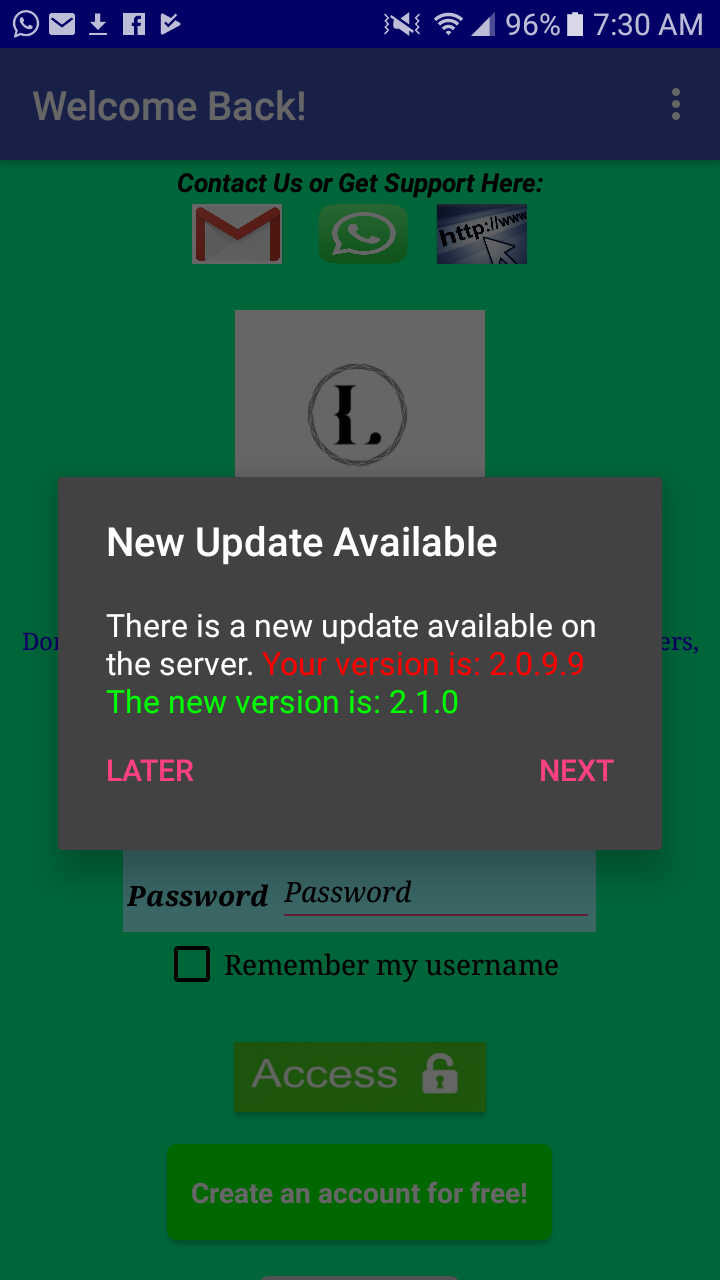Viewport: 720px width, 1280px height.
Task: Open the website http link icon
Action: (482, 234)
